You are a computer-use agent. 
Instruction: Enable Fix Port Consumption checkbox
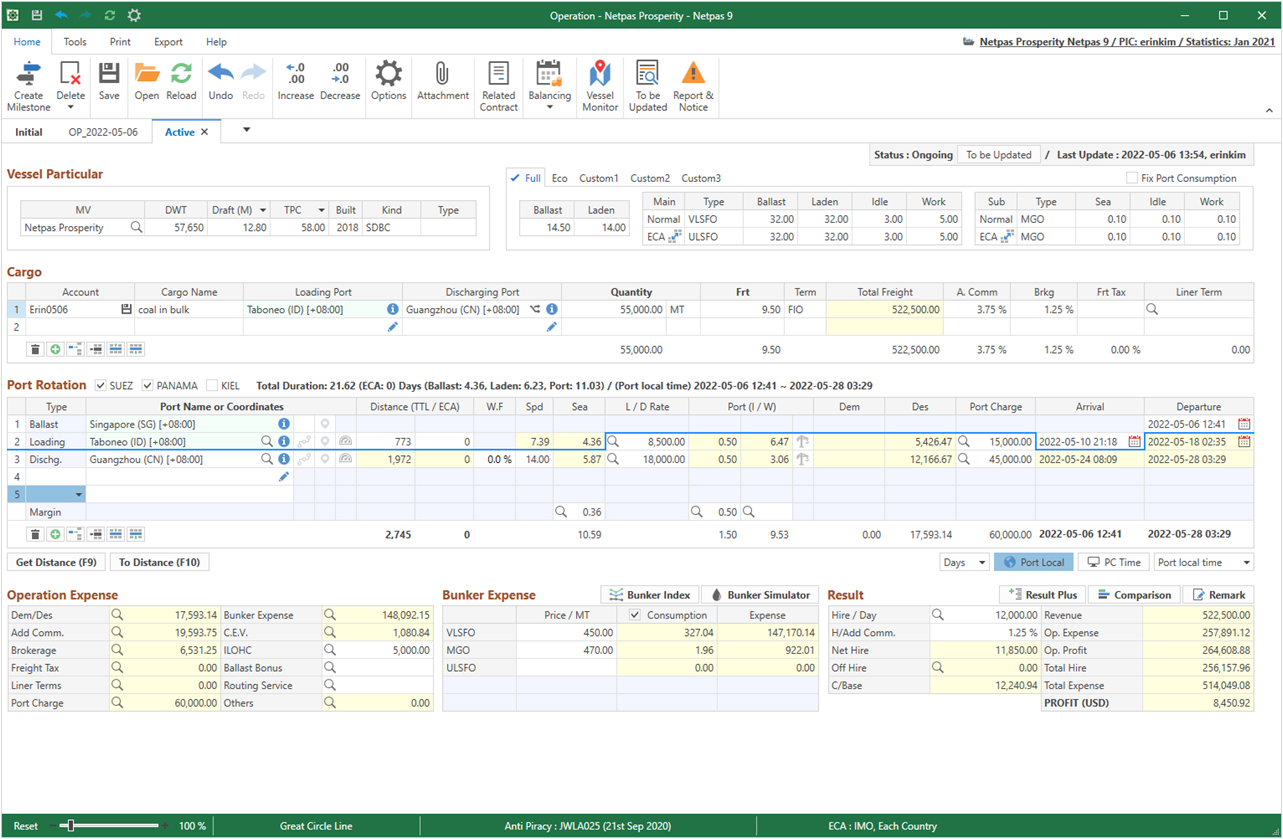[1132, 178]
